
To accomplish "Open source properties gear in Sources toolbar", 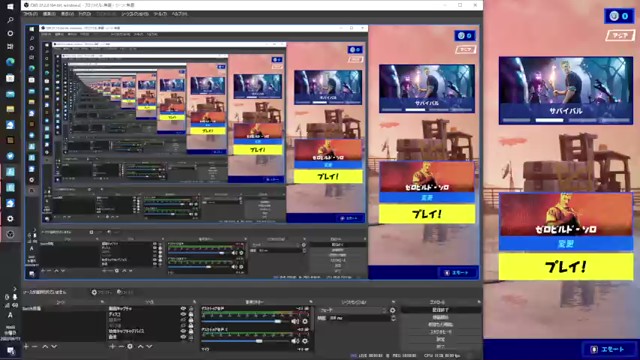I will (x=130, y=347).
